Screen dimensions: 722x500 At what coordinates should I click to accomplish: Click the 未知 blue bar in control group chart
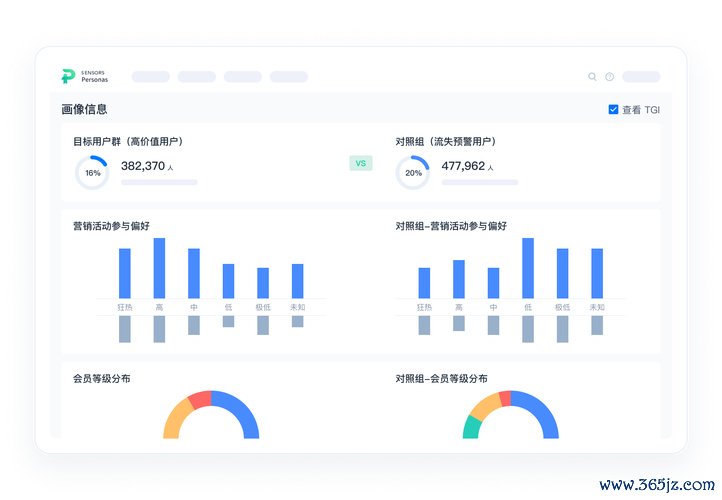coord(597,273)
